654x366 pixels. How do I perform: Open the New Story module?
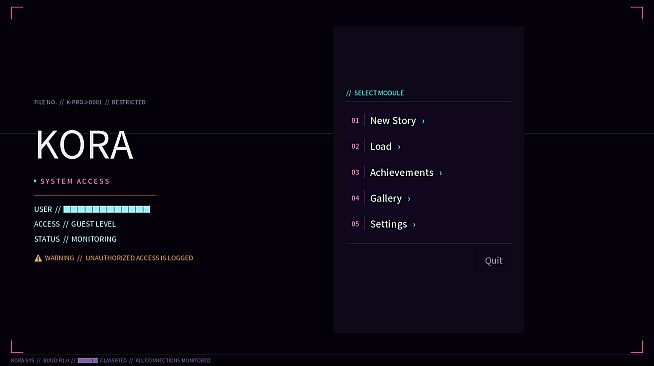[x=428, y=120]
